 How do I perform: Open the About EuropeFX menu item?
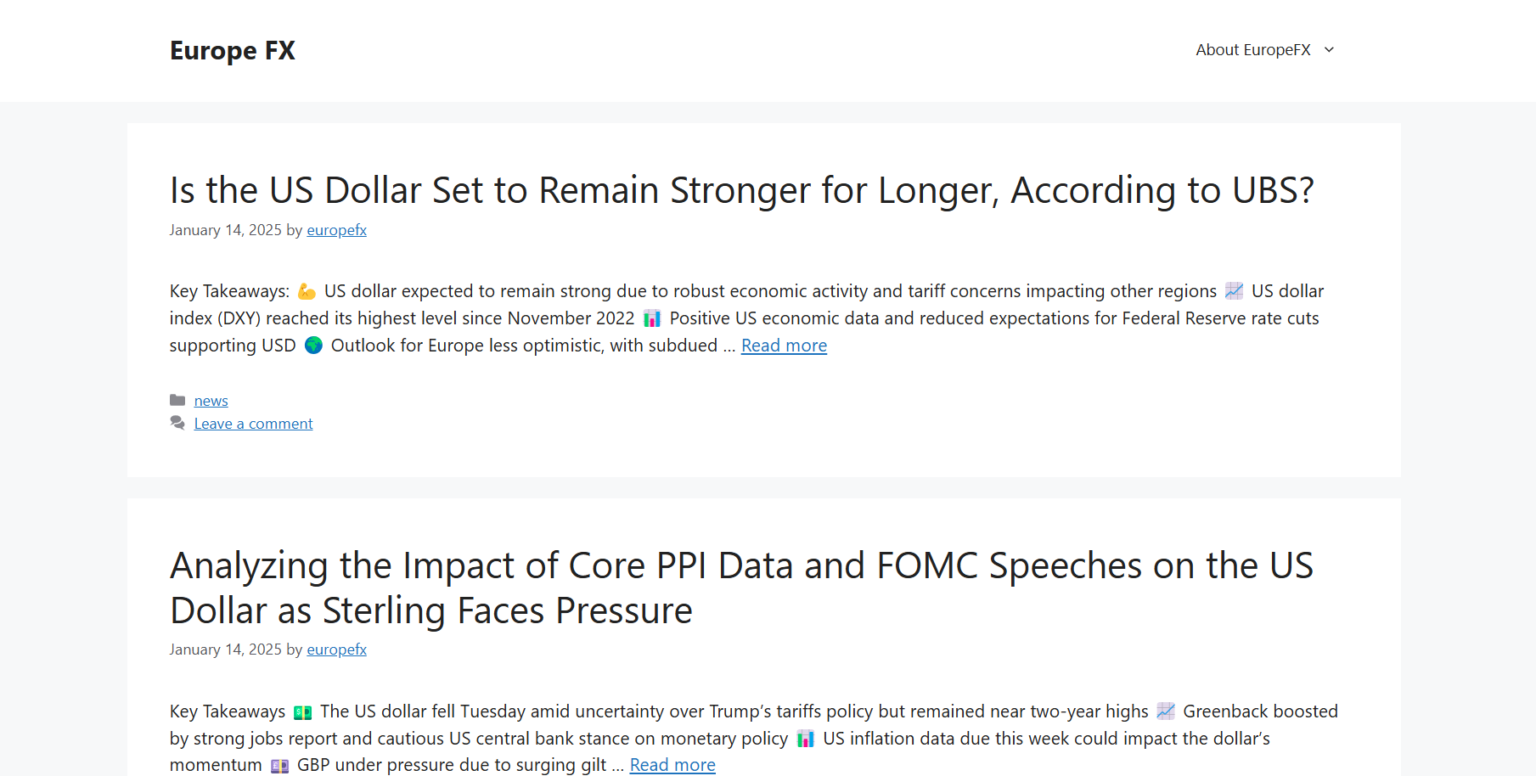(x=1252, y=50)
